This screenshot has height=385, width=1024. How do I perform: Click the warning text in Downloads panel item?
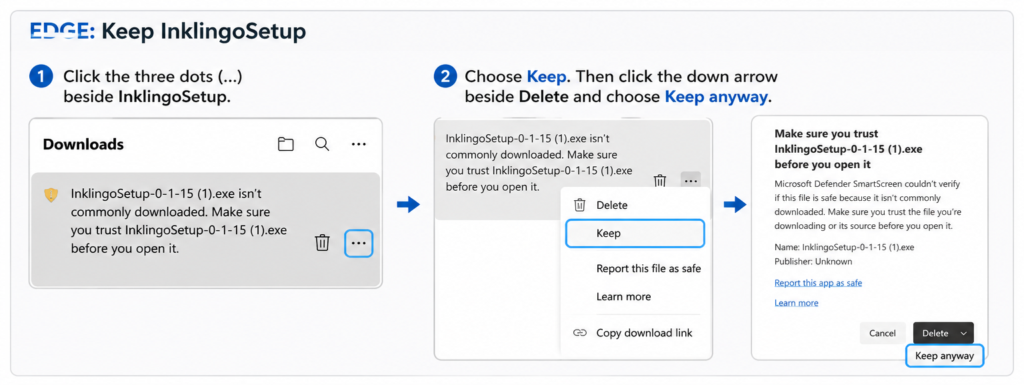(x=178, y=221)
